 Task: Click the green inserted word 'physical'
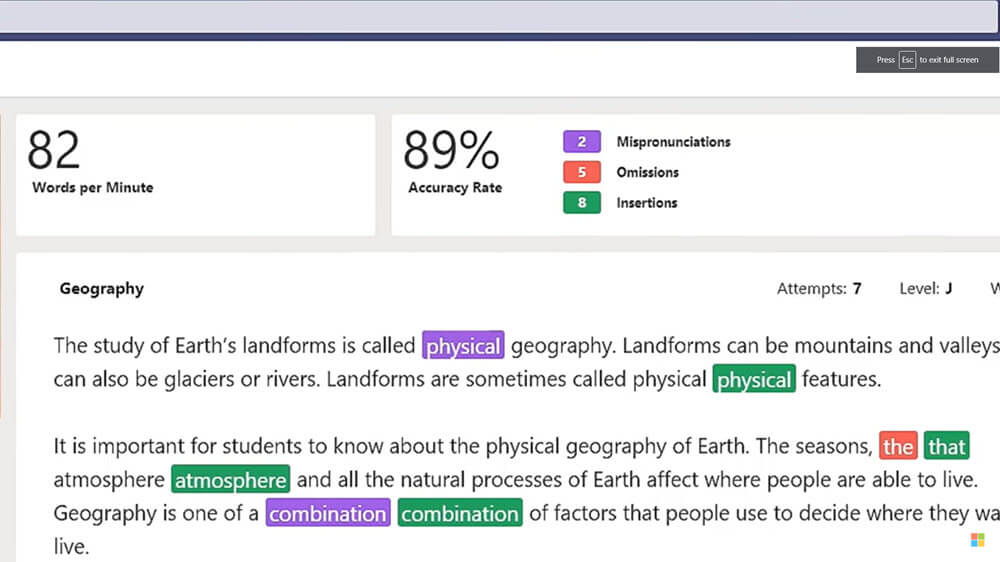coord(754,379)
